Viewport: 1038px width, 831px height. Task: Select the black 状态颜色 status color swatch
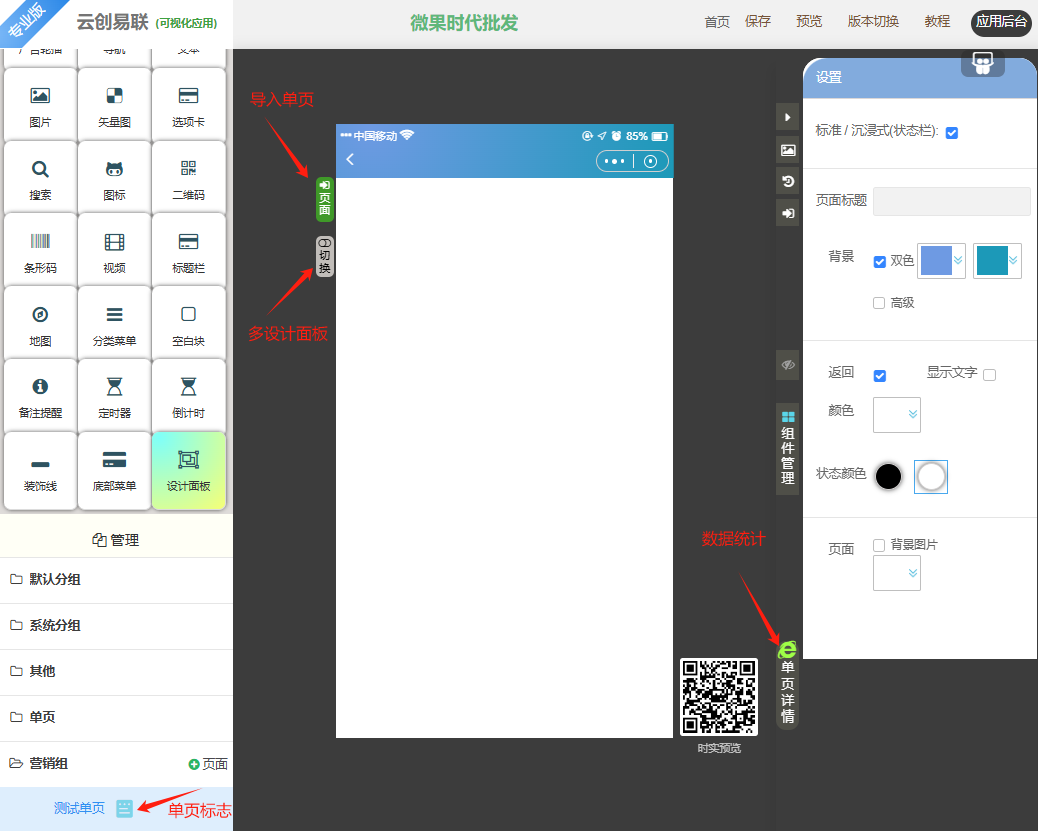click(889, 477)
